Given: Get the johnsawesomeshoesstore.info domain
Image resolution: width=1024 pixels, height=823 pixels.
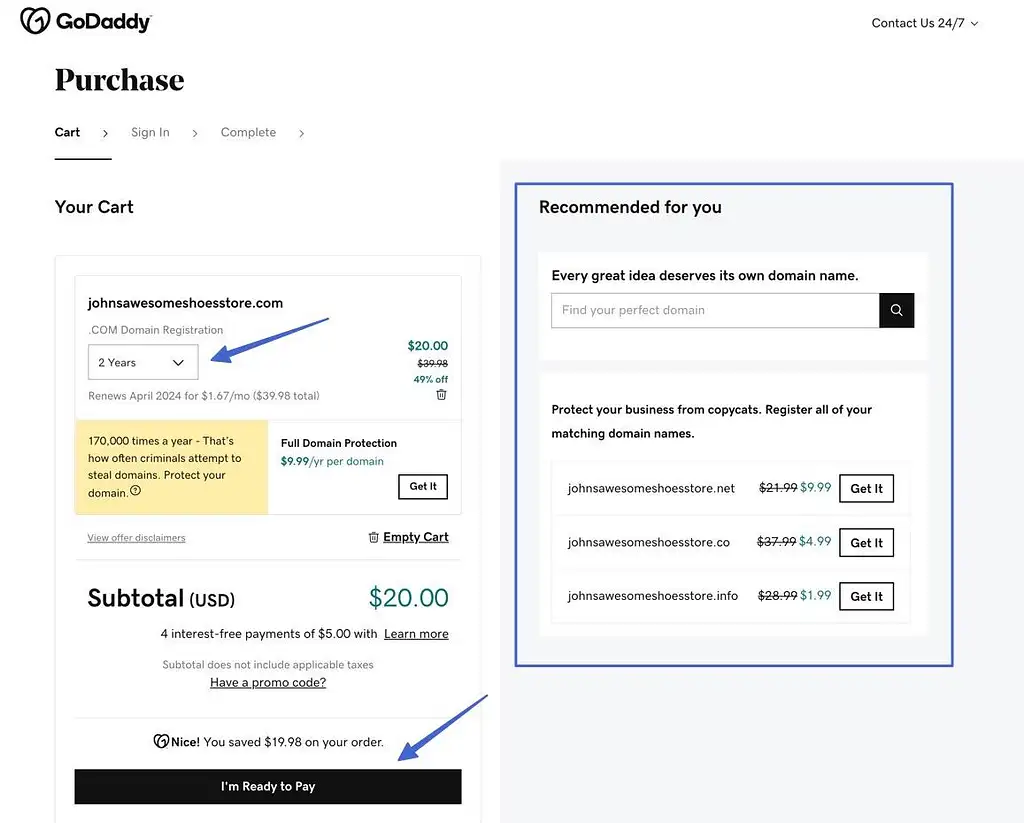Looking at the screenshot, I should [x=866, y=596].
